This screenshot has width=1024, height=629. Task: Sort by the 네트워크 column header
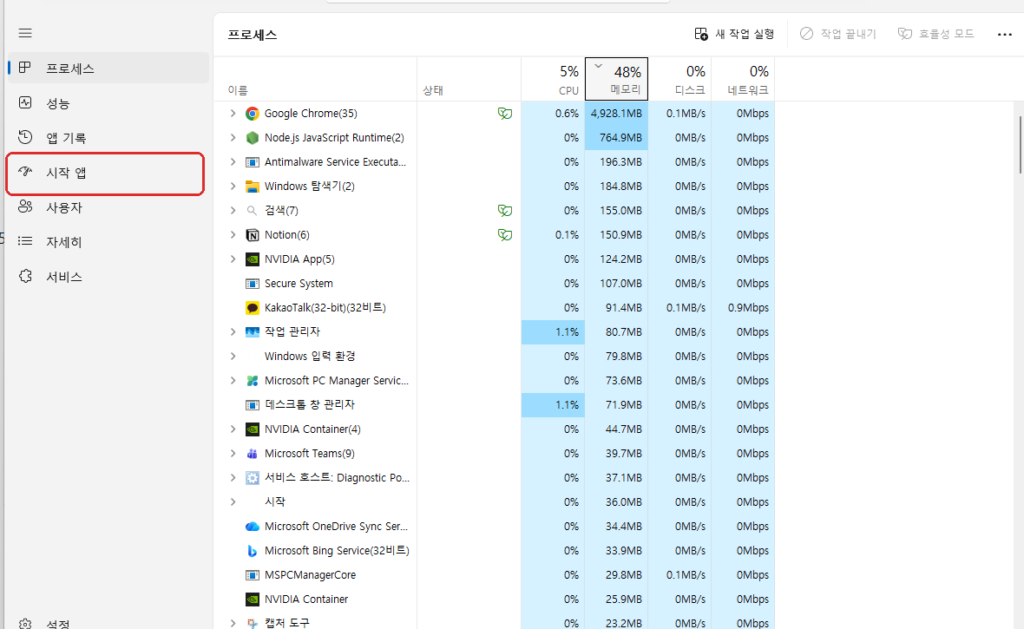point(743,79)
